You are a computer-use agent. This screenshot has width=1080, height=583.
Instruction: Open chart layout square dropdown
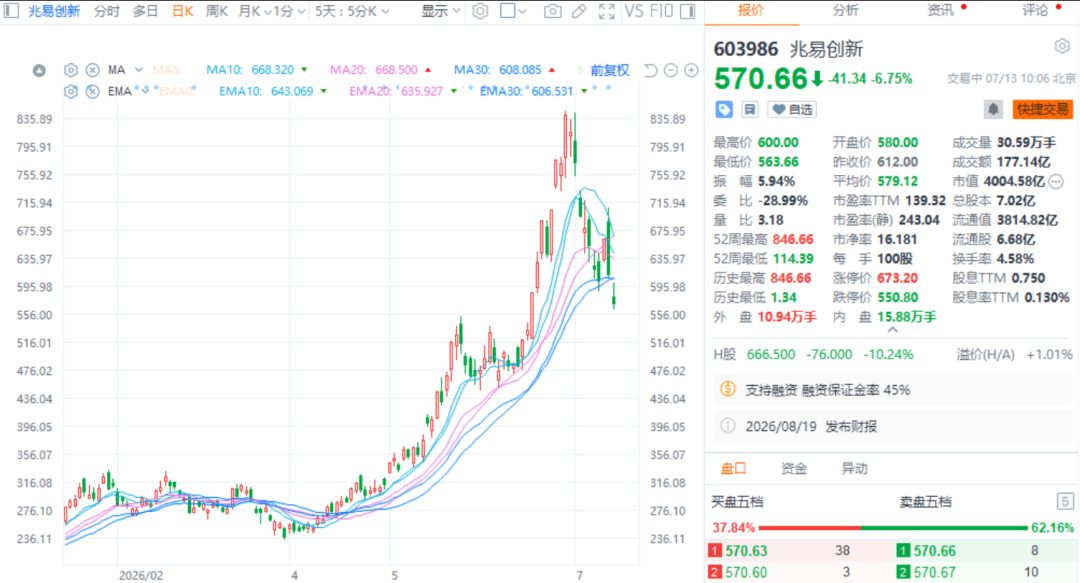(513, 11)
